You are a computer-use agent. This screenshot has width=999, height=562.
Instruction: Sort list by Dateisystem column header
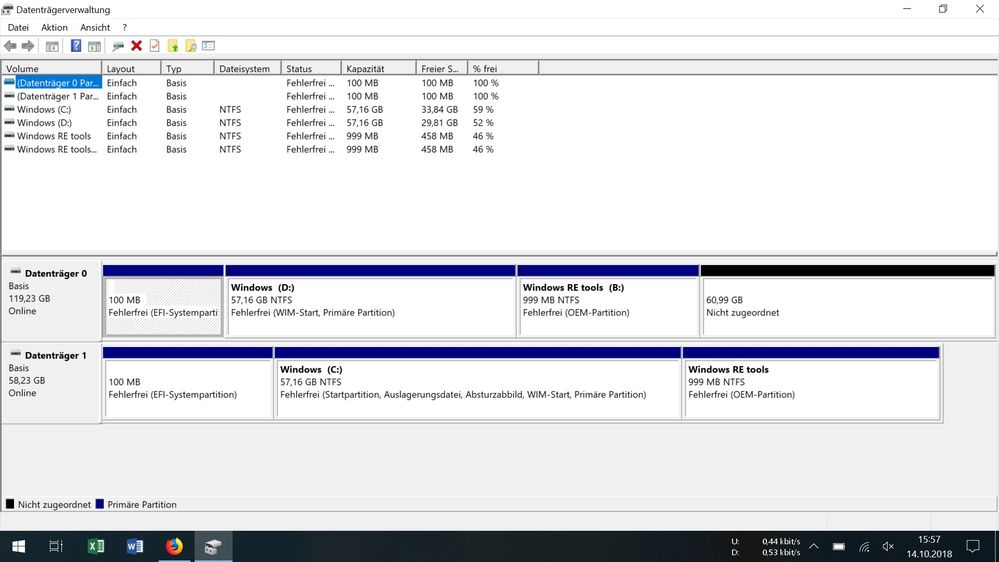click(x=247, y=69)
